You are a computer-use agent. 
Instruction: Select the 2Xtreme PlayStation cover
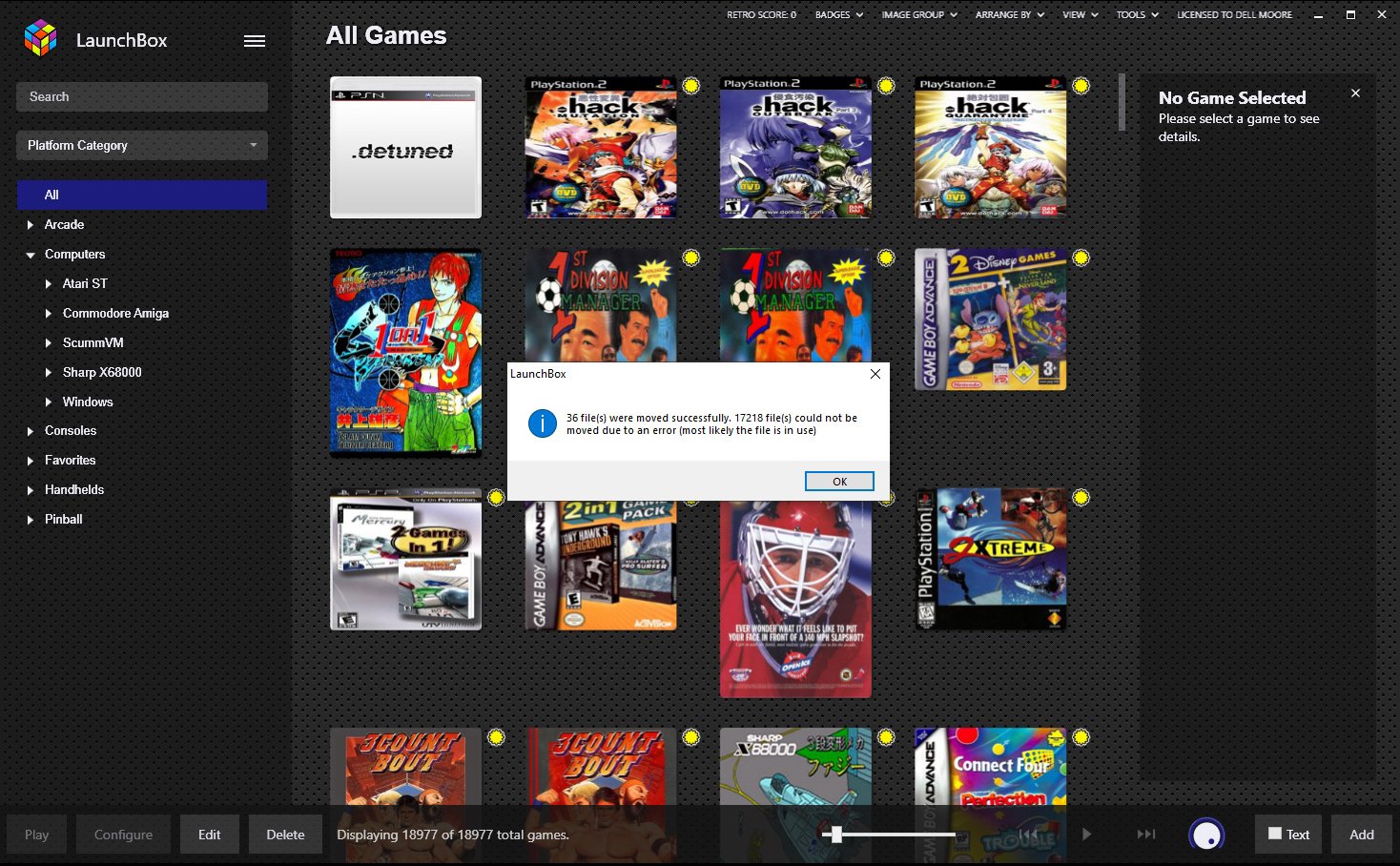tap(990, 559)
